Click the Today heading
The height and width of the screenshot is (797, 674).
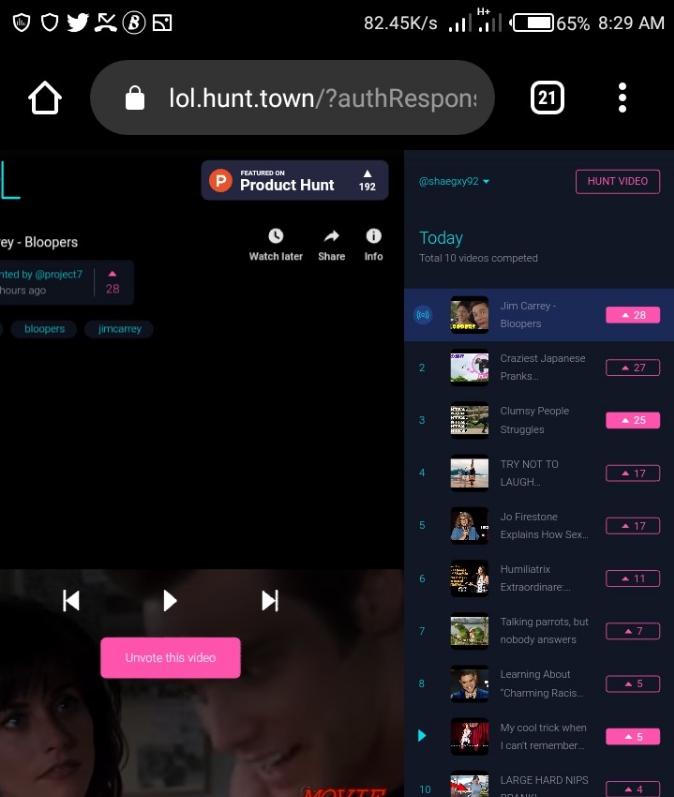[441, 238]
